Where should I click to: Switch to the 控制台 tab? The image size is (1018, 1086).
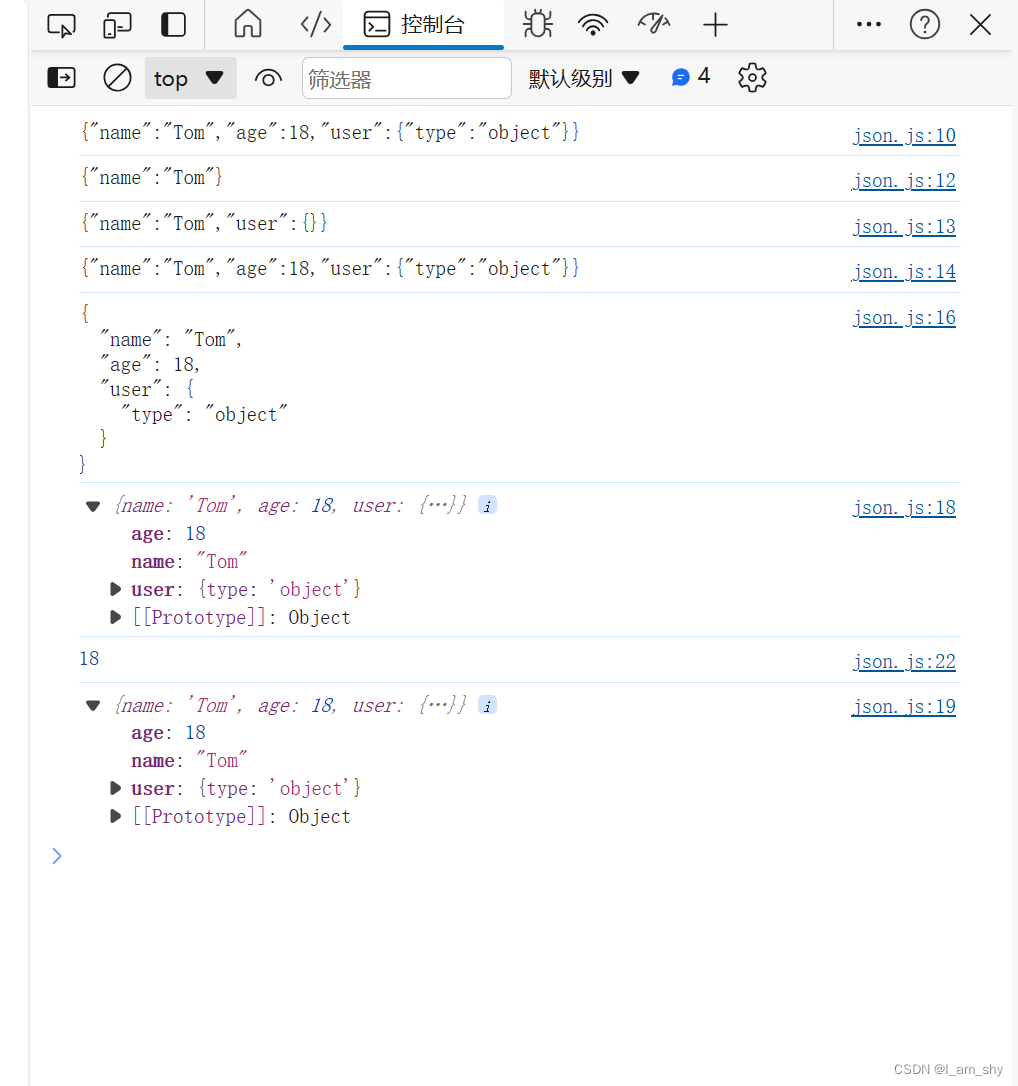(423, 24)
